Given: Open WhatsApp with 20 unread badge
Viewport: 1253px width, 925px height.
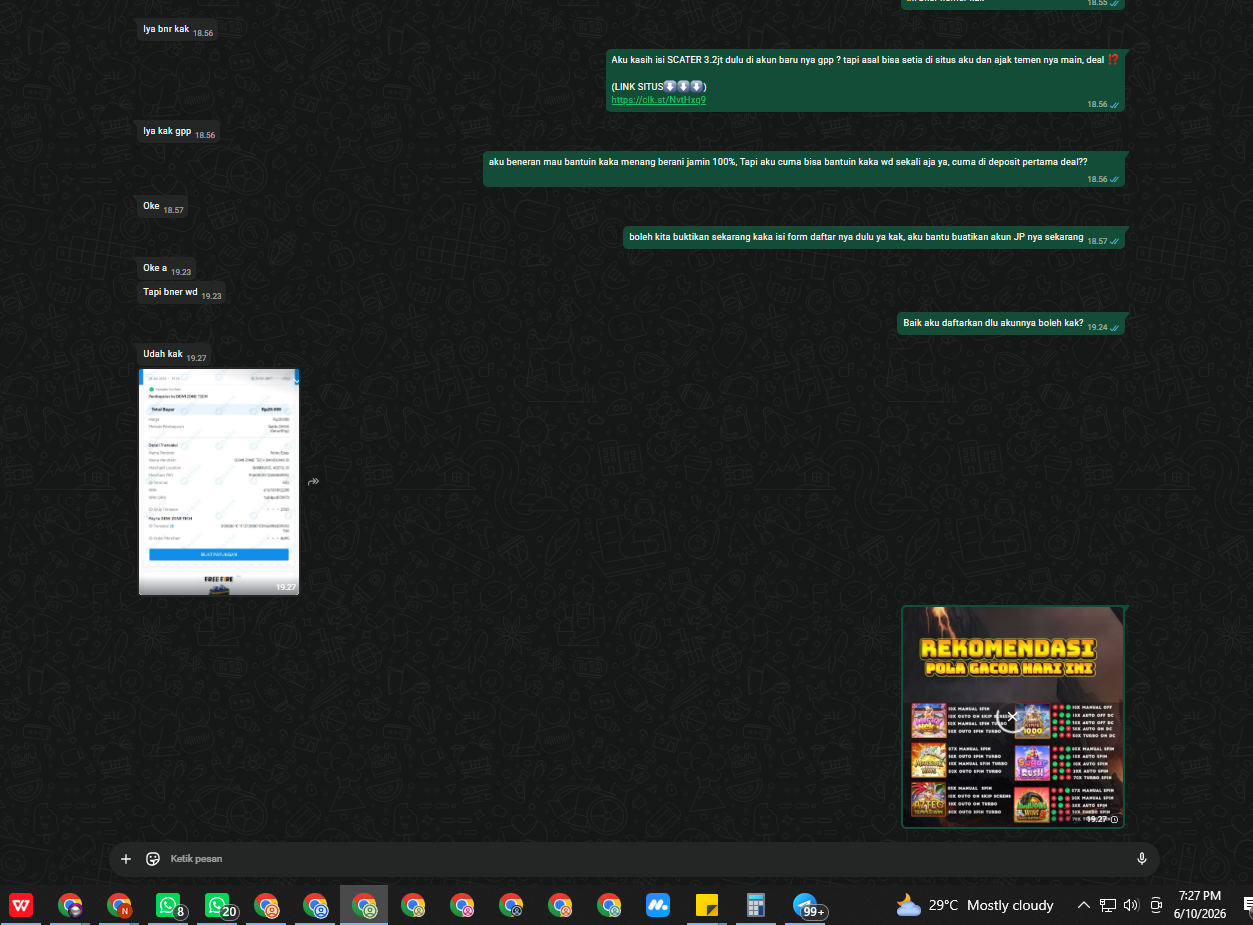Looking at the screenshot, I should point(221,906).
